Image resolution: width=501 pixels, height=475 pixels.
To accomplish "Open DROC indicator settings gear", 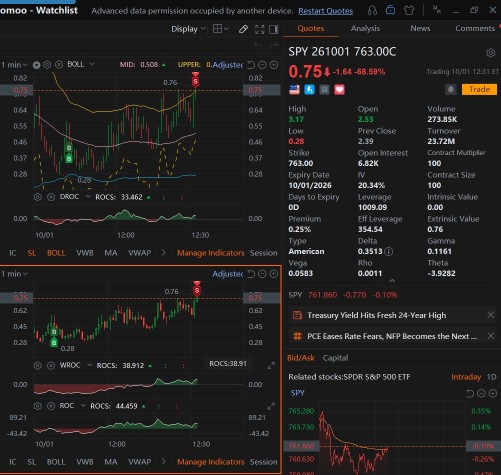I will coord(38,197).
